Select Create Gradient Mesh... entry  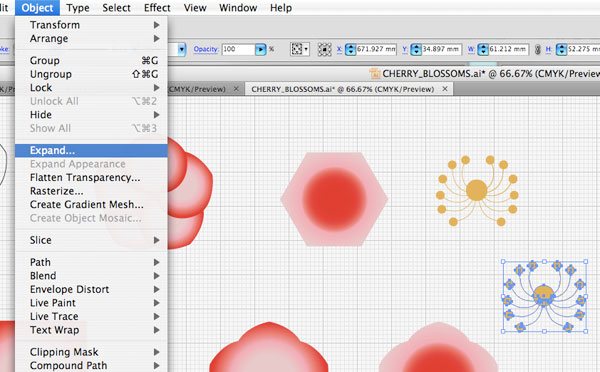(x=91, y=205)
